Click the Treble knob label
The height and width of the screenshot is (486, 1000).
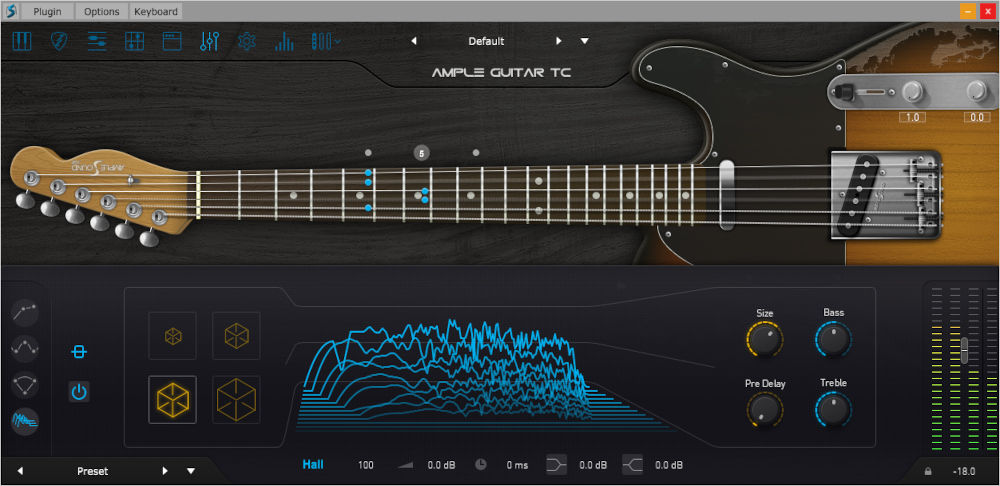(x=833, y=383)
